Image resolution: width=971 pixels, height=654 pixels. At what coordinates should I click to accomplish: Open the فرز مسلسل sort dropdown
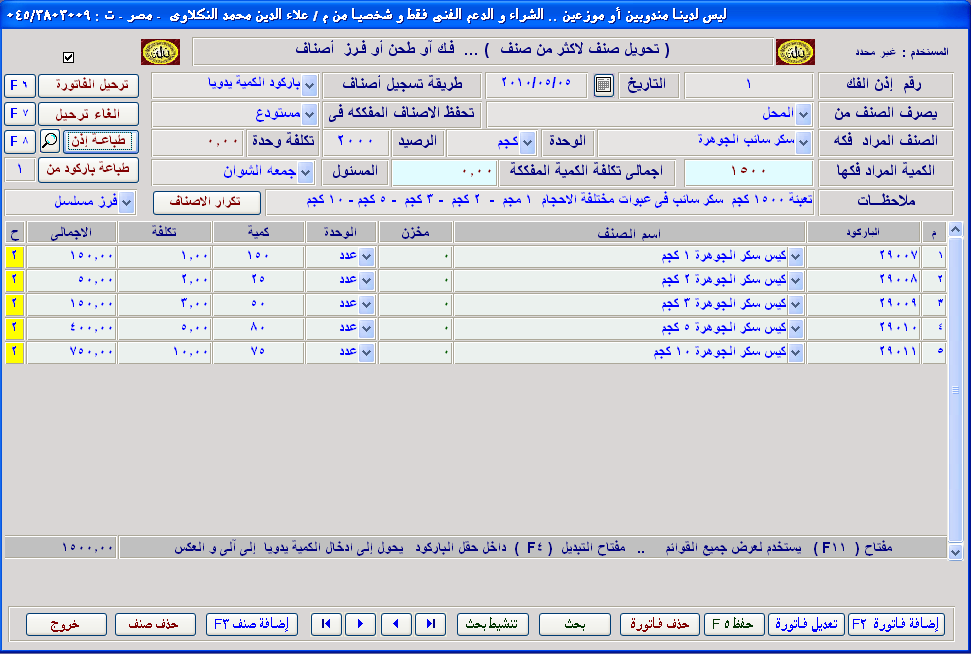[127, 202]
